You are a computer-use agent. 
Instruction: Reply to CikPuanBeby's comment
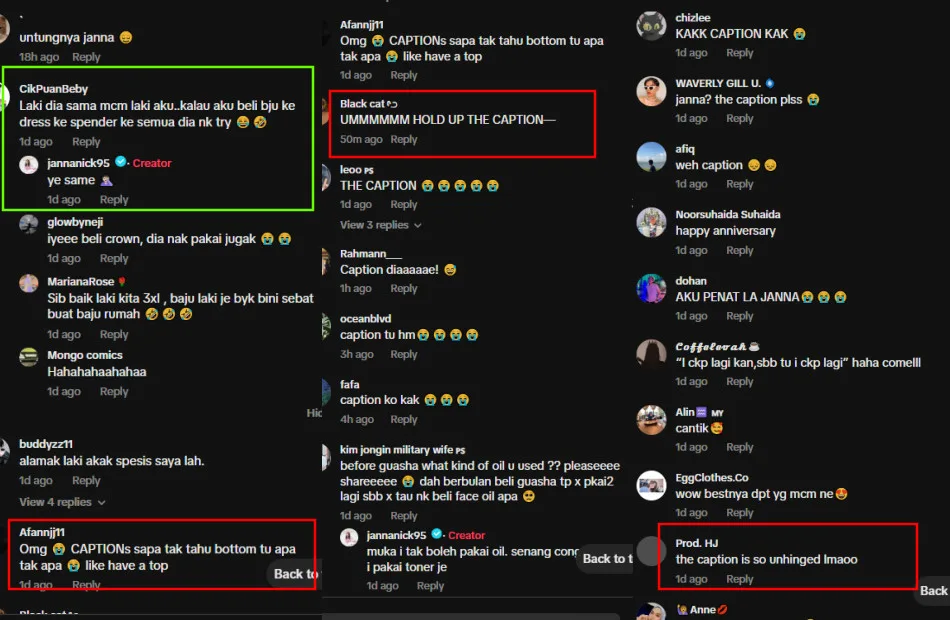click(86, 141)
